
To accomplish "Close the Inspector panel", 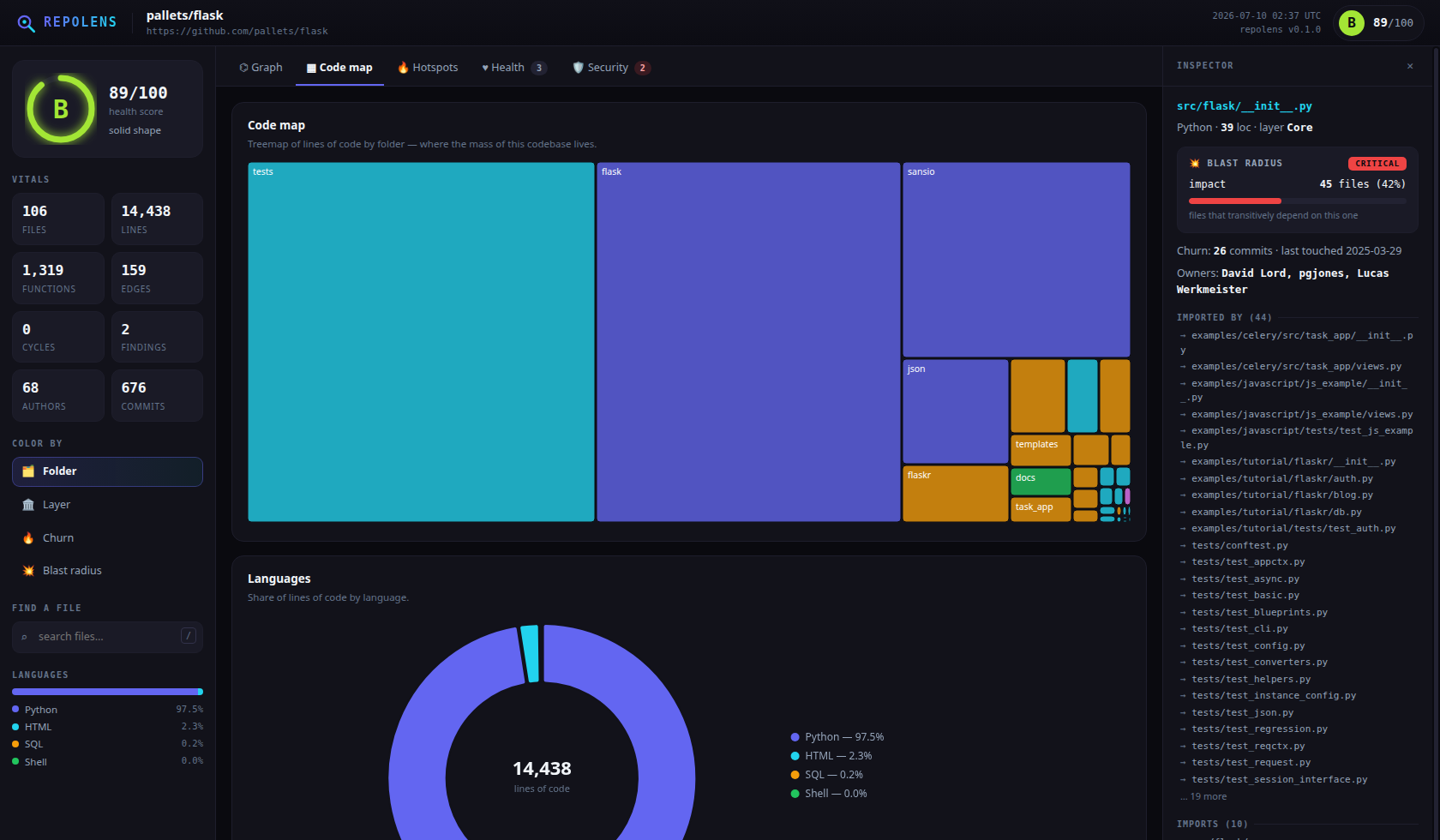I will pos(1410,66).
